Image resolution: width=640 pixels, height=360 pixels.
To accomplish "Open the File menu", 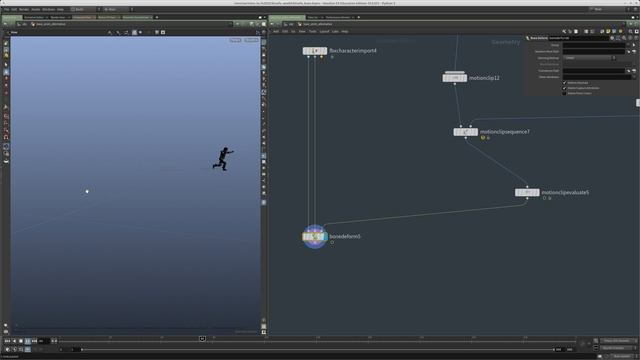I will [x=6, y=9].
